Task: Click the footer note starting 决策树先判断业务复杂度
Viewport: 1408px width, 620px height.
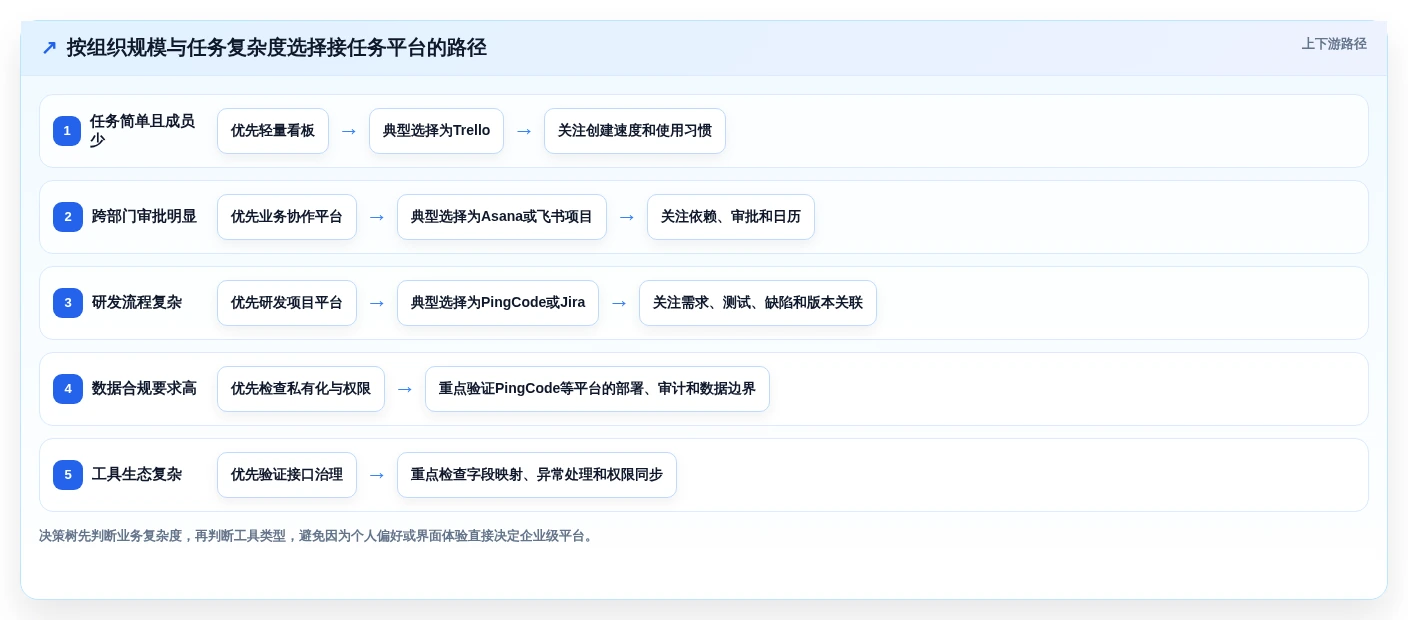Action: [318, 536]
